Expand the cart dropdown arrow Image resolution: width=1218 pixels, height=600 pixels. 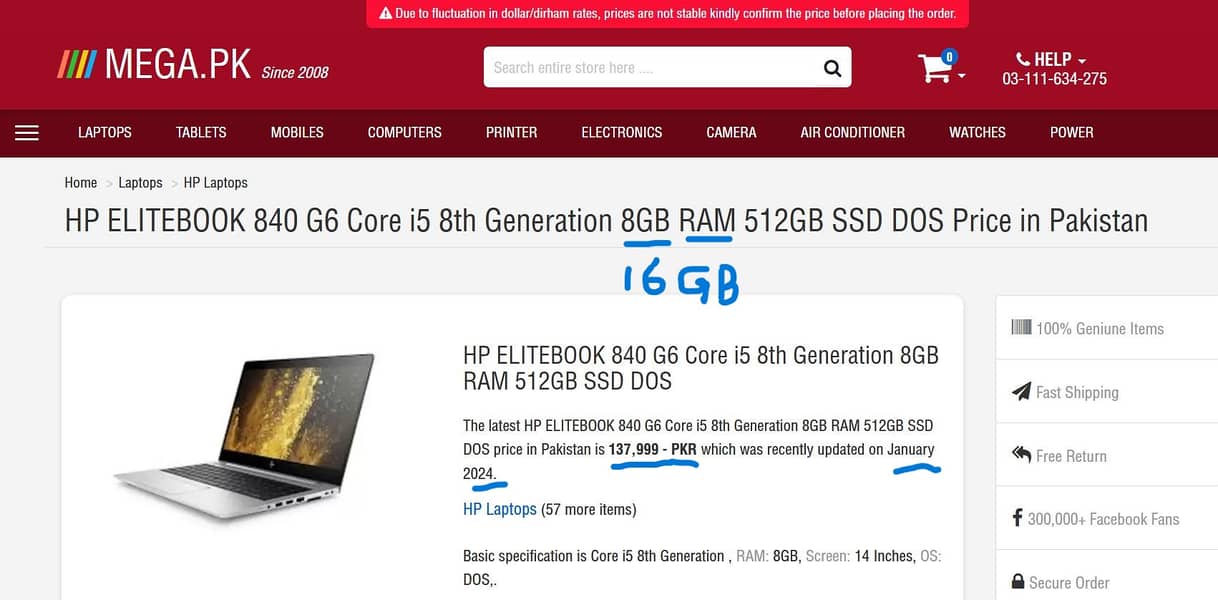point(962,76)
